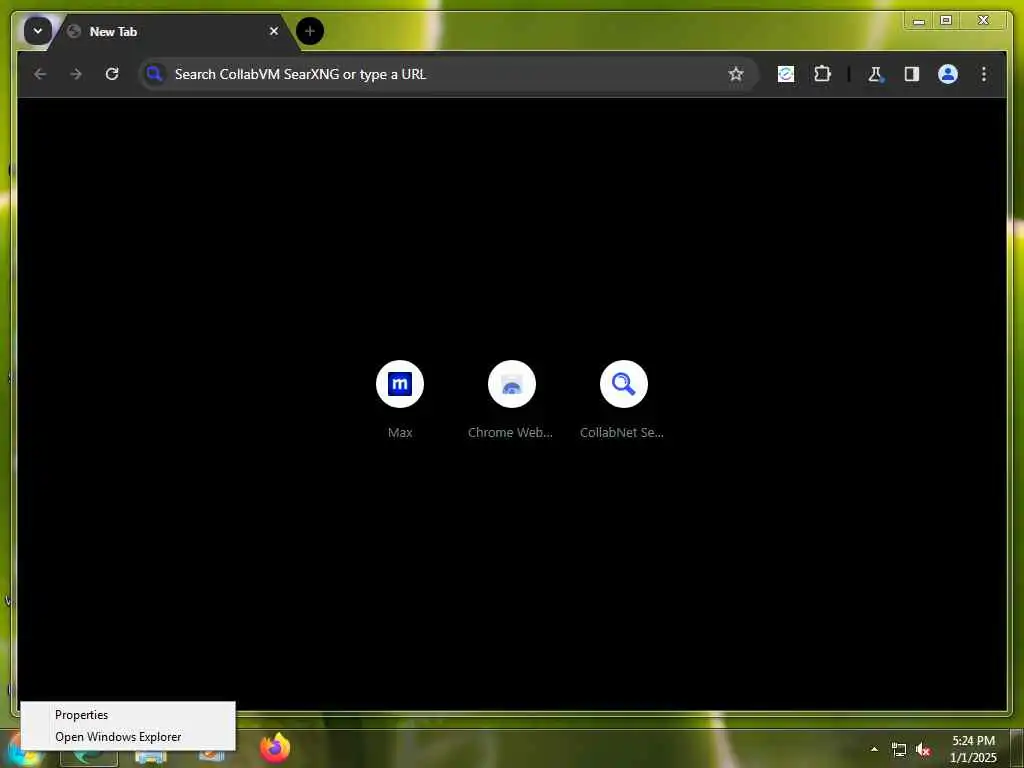This screenshot has height=768, width=1024.
Task: Click the CollabNet Se... shortcut label
Action: [622, 432]
